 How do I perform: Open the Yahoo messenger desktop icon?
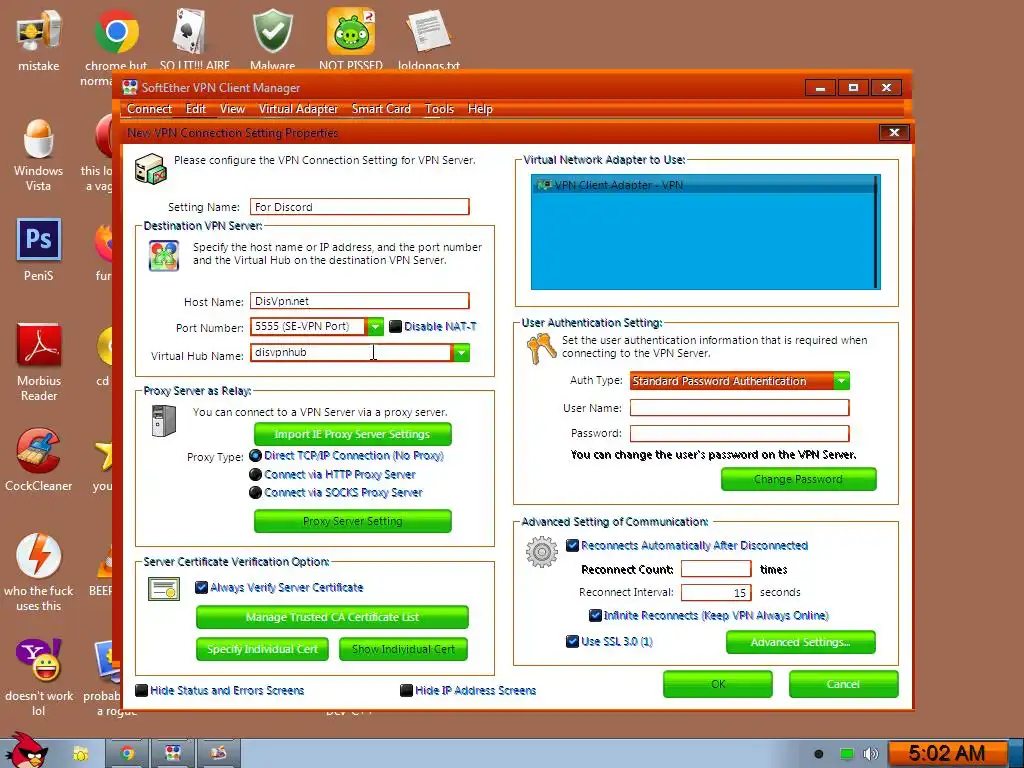coord(39,660)
